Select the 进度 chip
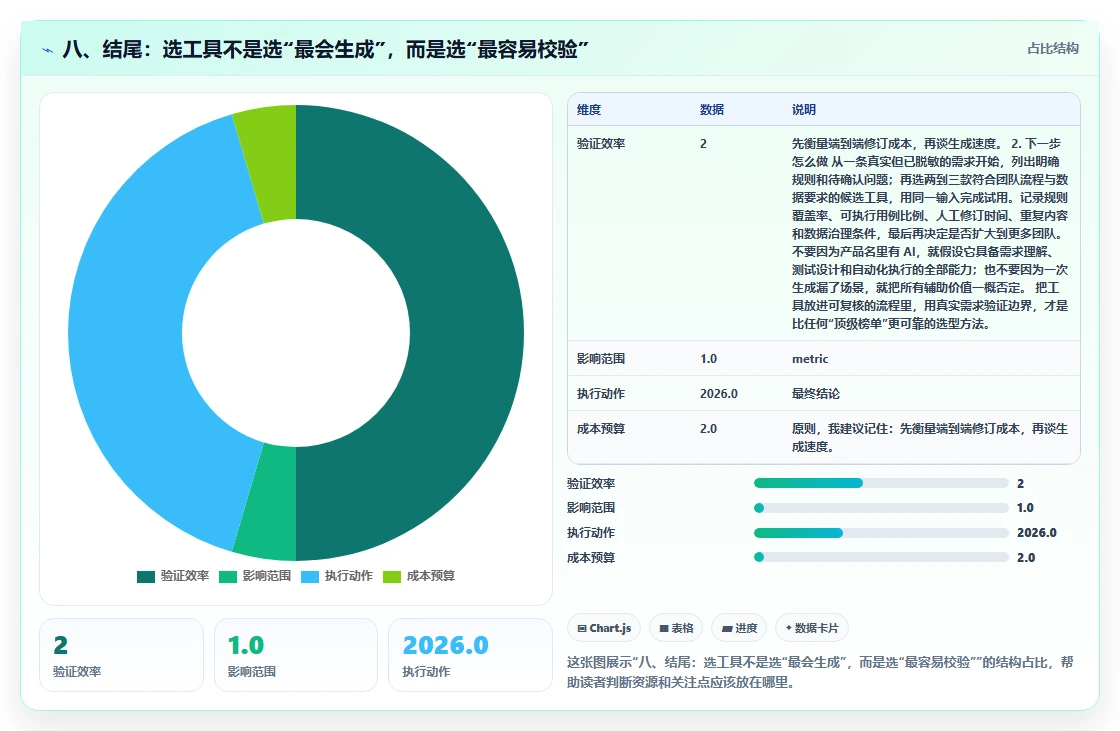 click(x=739, y=628)
